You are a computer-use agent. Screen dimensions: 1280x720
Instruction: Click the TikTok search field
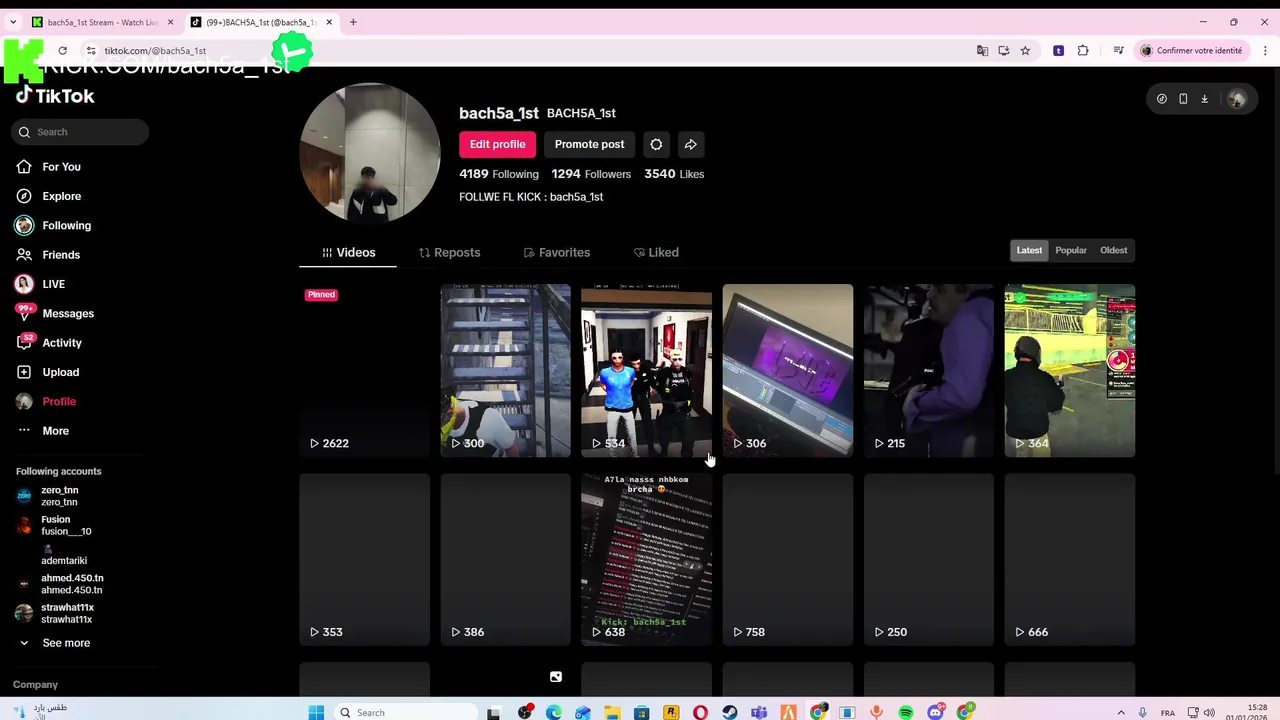tap(80, 132)
